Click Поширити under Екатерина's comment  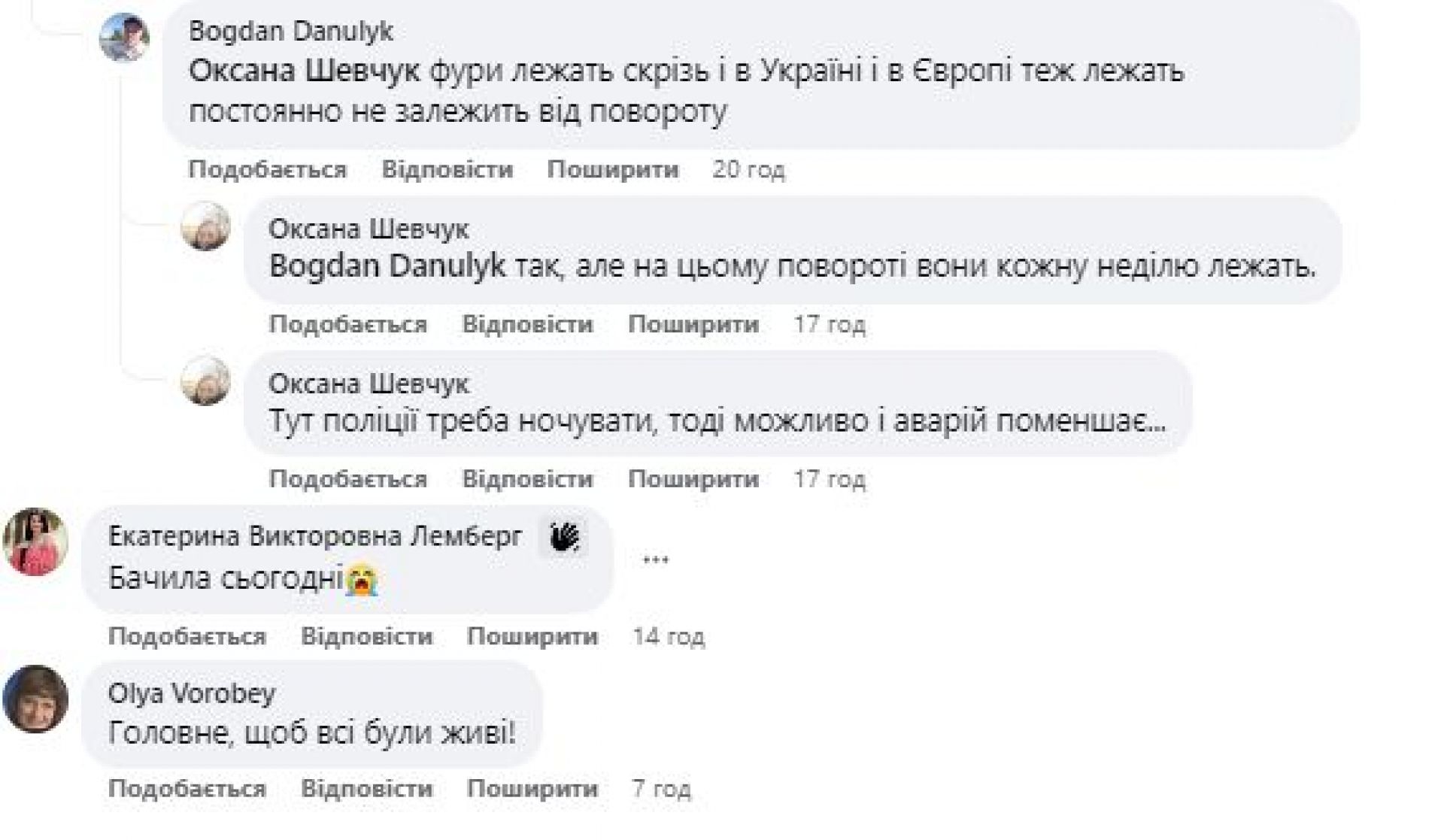[x=532, y=636]
